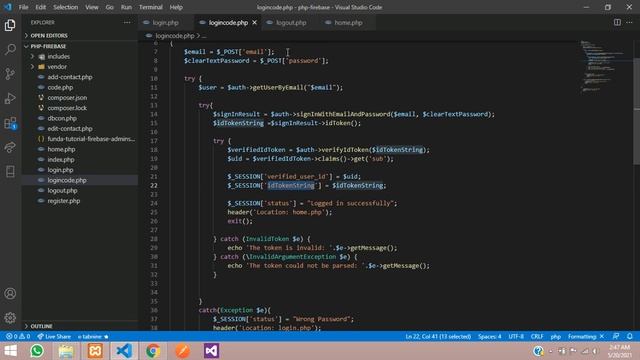
Task: Switch to the logout.php tab
Action: pyautogui.click(x=291, y=22)
